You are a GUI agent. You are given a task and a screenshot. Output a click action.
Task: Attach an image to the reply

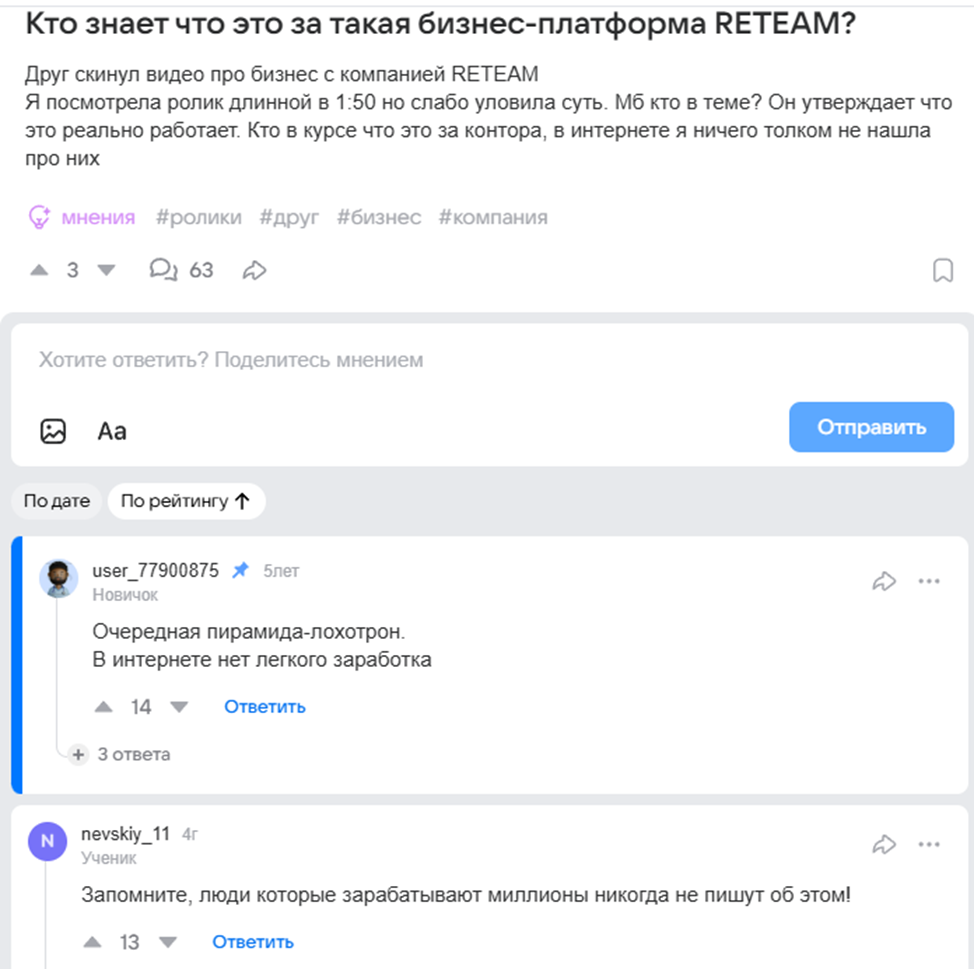tap(53, 431)
